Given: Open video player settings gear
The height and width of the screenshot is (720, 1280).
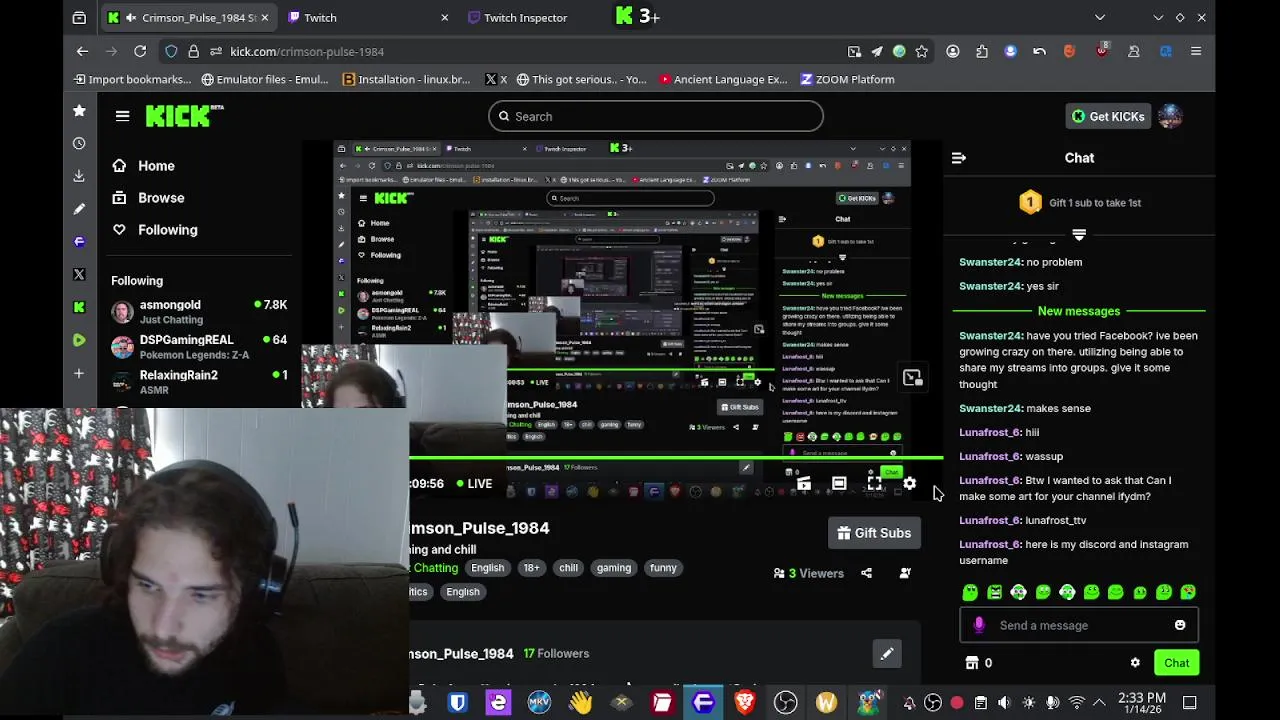Looking at the screenshot, I should pos(909,484).
